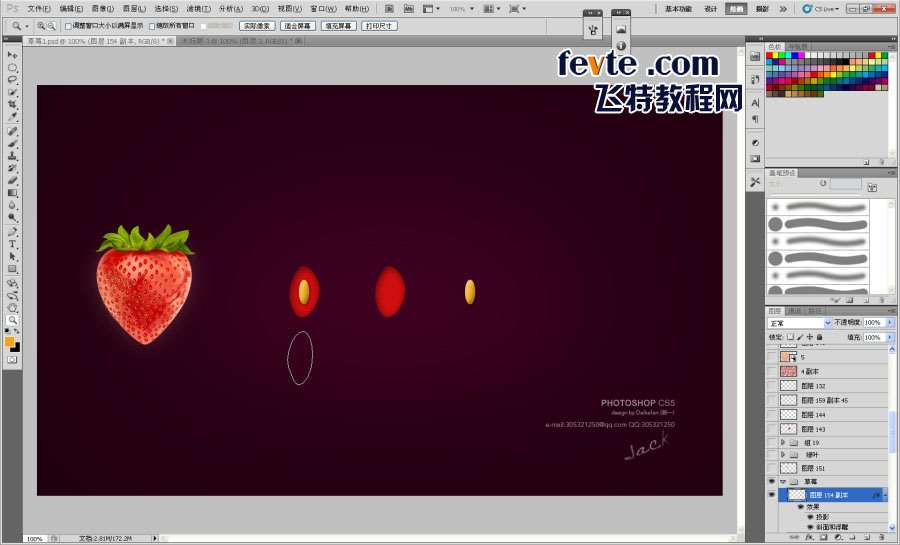The width and height of the screenshot is (900, 545).
Task: Expand more workspaces chevron
Action: point(782,9)
